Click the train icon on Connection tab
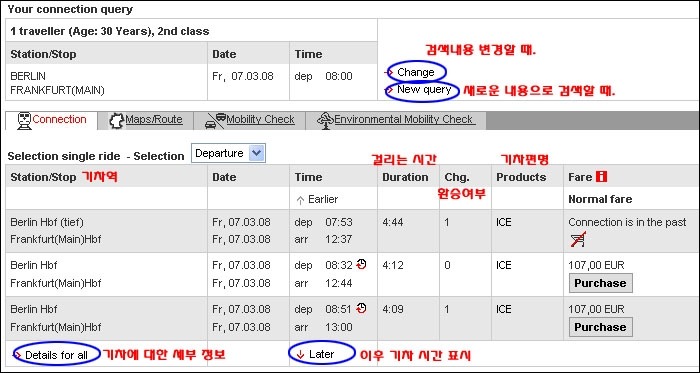This screenshot has height=373, width=700. tap(24, 120)
